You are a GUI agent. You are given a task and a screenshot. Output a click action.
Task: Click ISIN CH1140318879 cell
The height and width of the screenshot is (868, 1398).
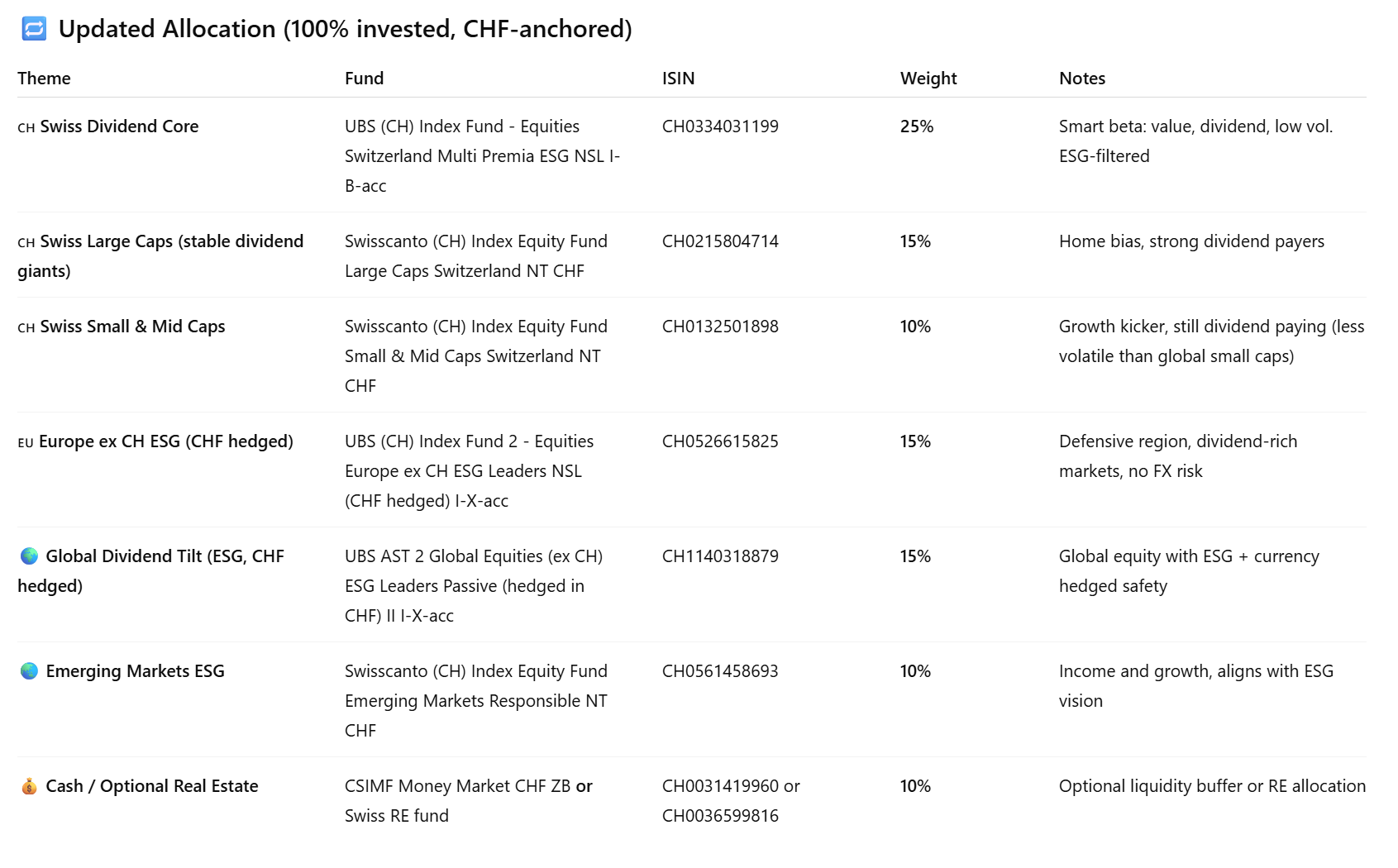(x=720, y=556)
